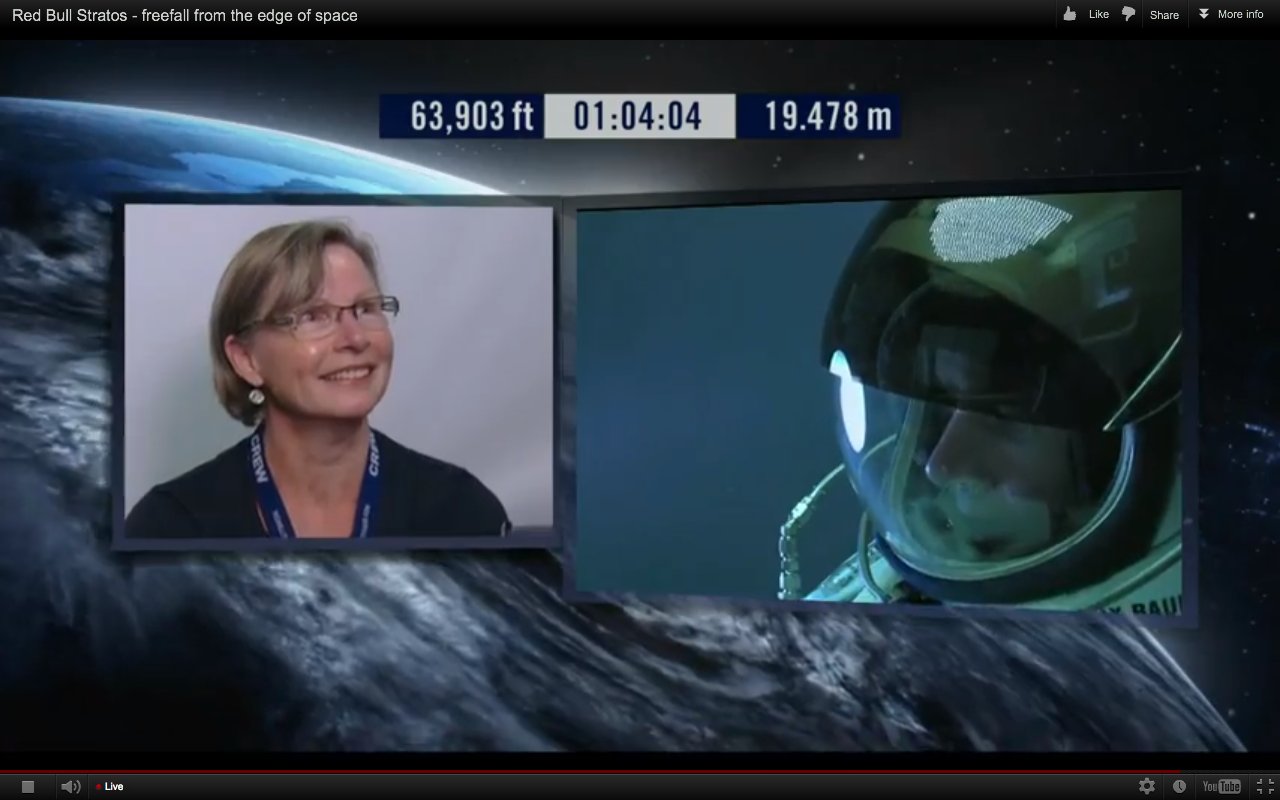Click the Like thumbs-up icon

click(1070, 14)
